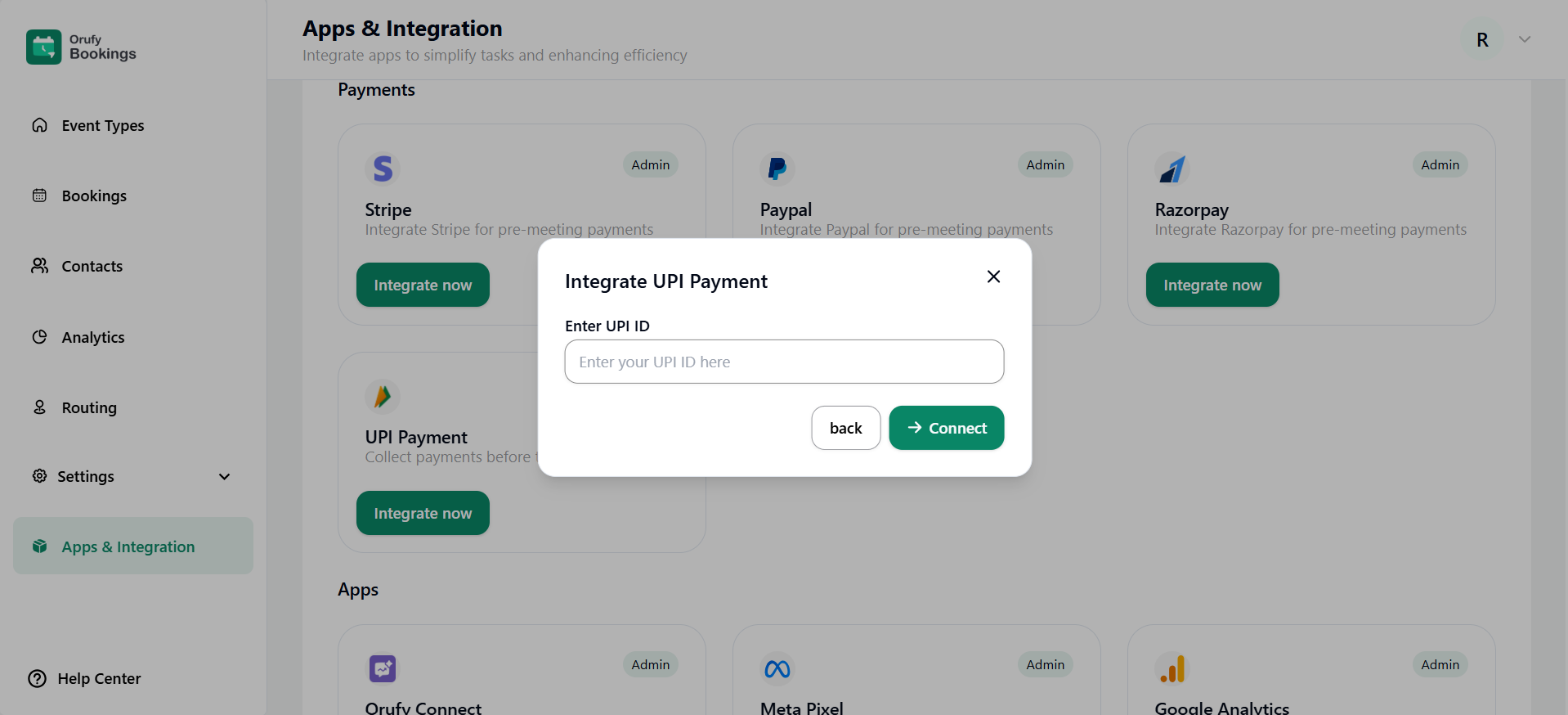Click the Help Center question mark icon
Viewport: 1568px width, 715px height.
pyautogui.click(x=38, y=678)
